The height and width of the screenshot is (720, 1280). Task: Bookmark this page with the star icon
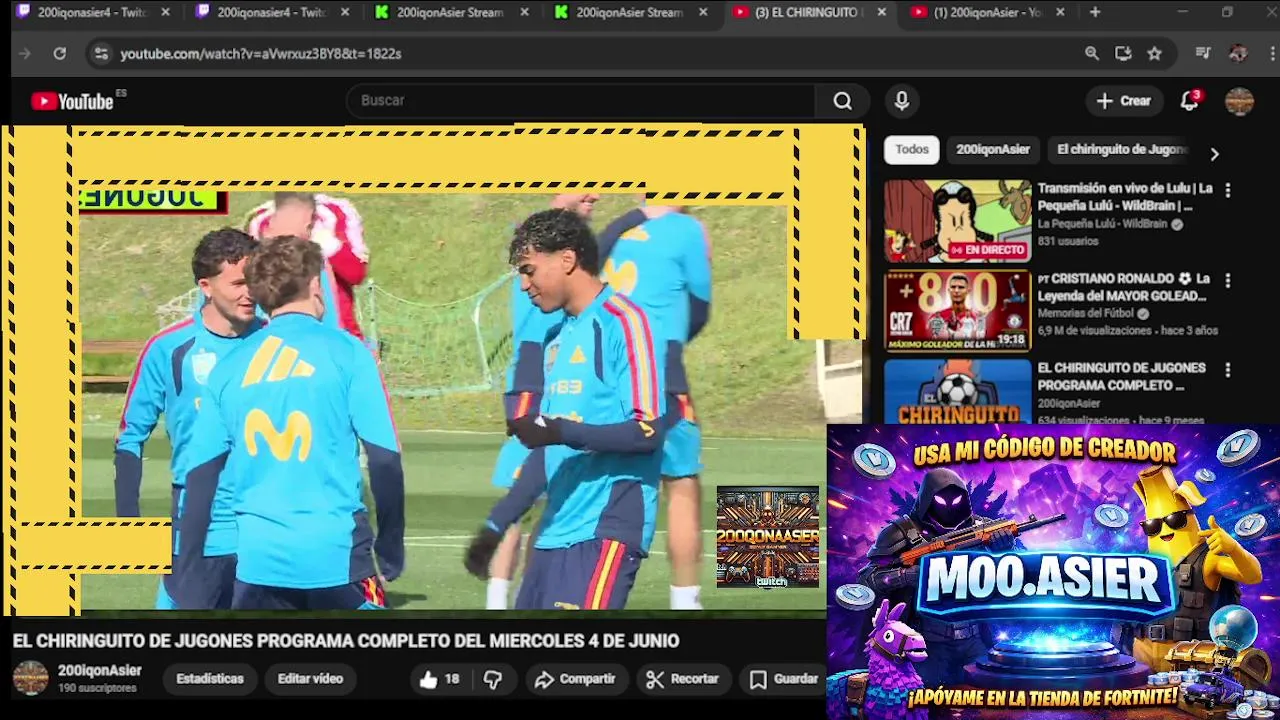(x=1155, y=54)
